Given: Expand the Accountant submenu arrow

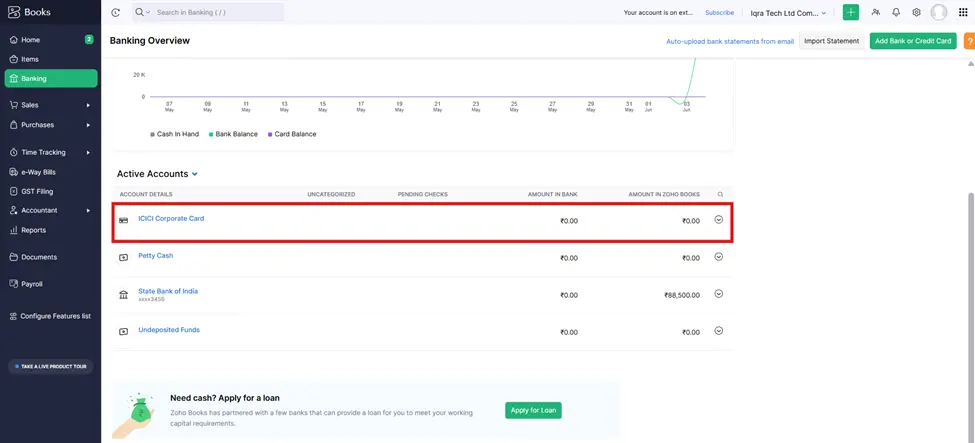Looking at the screenshot, I should tap(88, 211).
